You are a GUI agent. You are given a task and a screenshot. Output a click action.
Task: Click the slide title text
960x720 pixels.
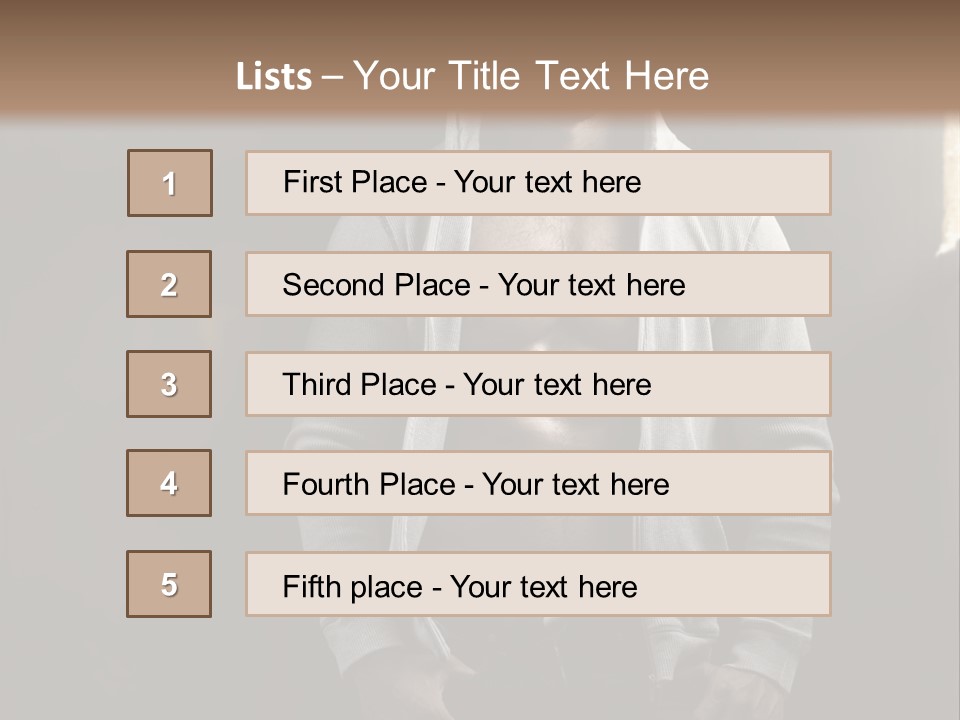pos(472,76)
